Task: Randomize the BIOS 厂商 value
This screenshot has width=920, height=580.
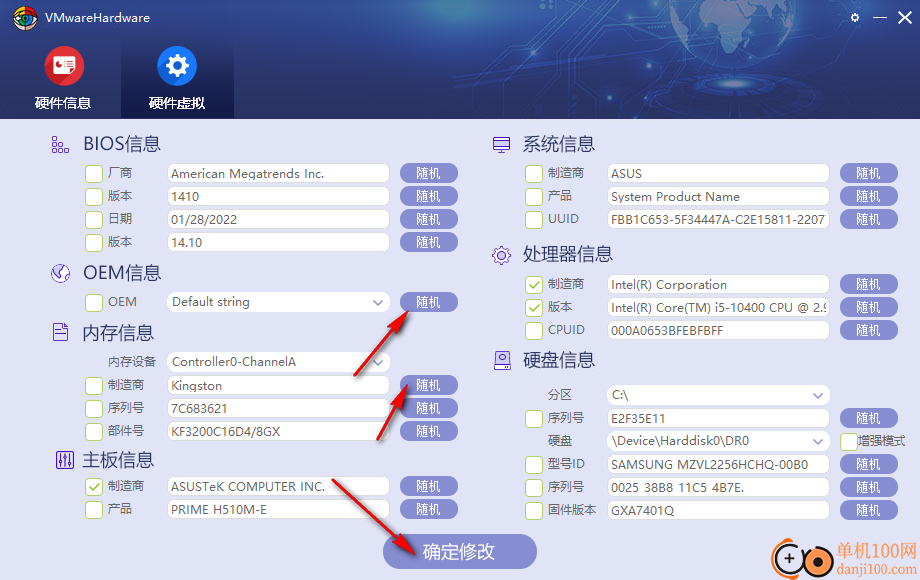Action: (428, 174)
